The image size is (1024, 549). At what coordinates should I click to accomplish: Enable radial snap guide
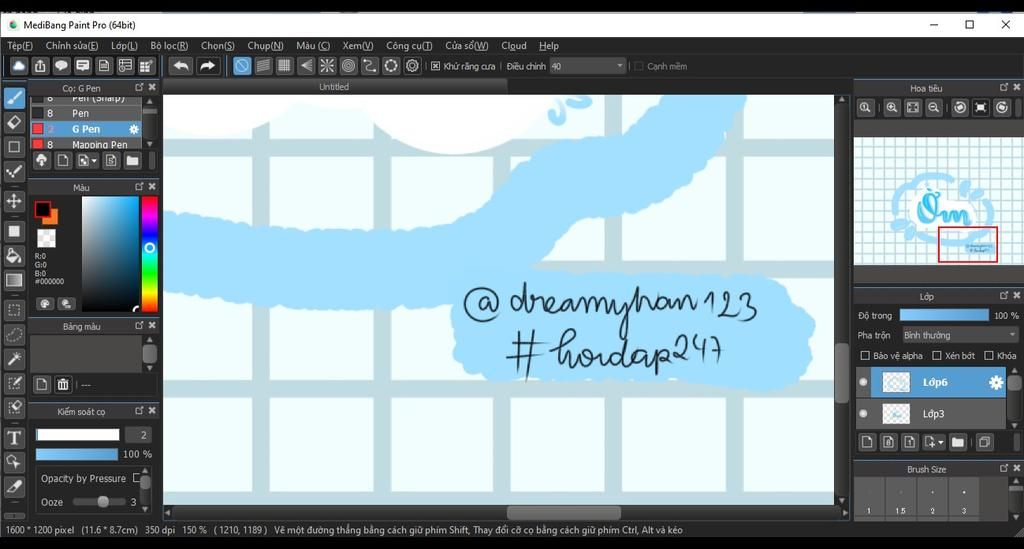click(327, 66)
